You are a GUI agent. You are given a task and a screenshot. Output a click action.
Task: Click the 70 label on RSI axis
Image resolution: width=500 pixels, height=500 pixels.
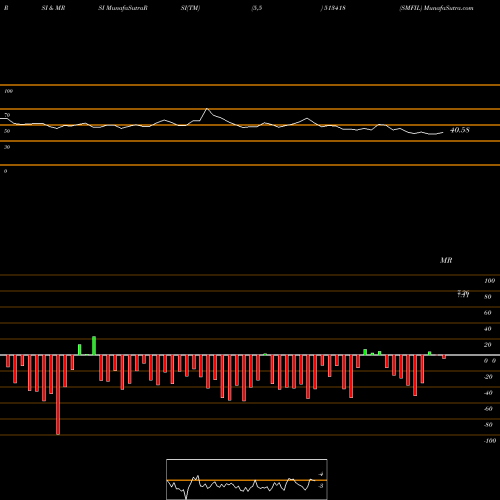coord(7,115)
